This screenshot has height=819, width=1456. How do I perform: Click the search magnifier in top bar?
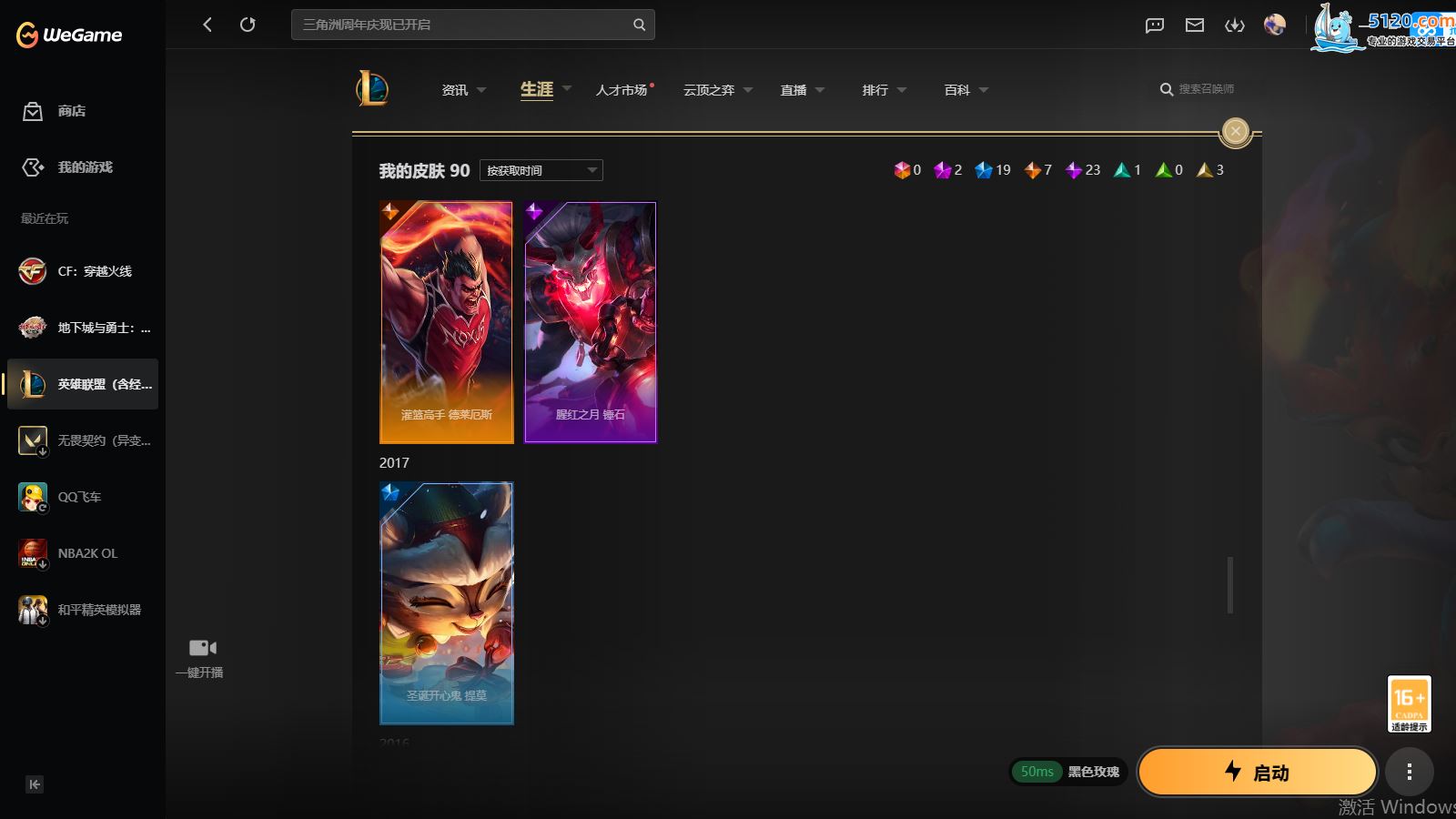click(x=639, y=25)
